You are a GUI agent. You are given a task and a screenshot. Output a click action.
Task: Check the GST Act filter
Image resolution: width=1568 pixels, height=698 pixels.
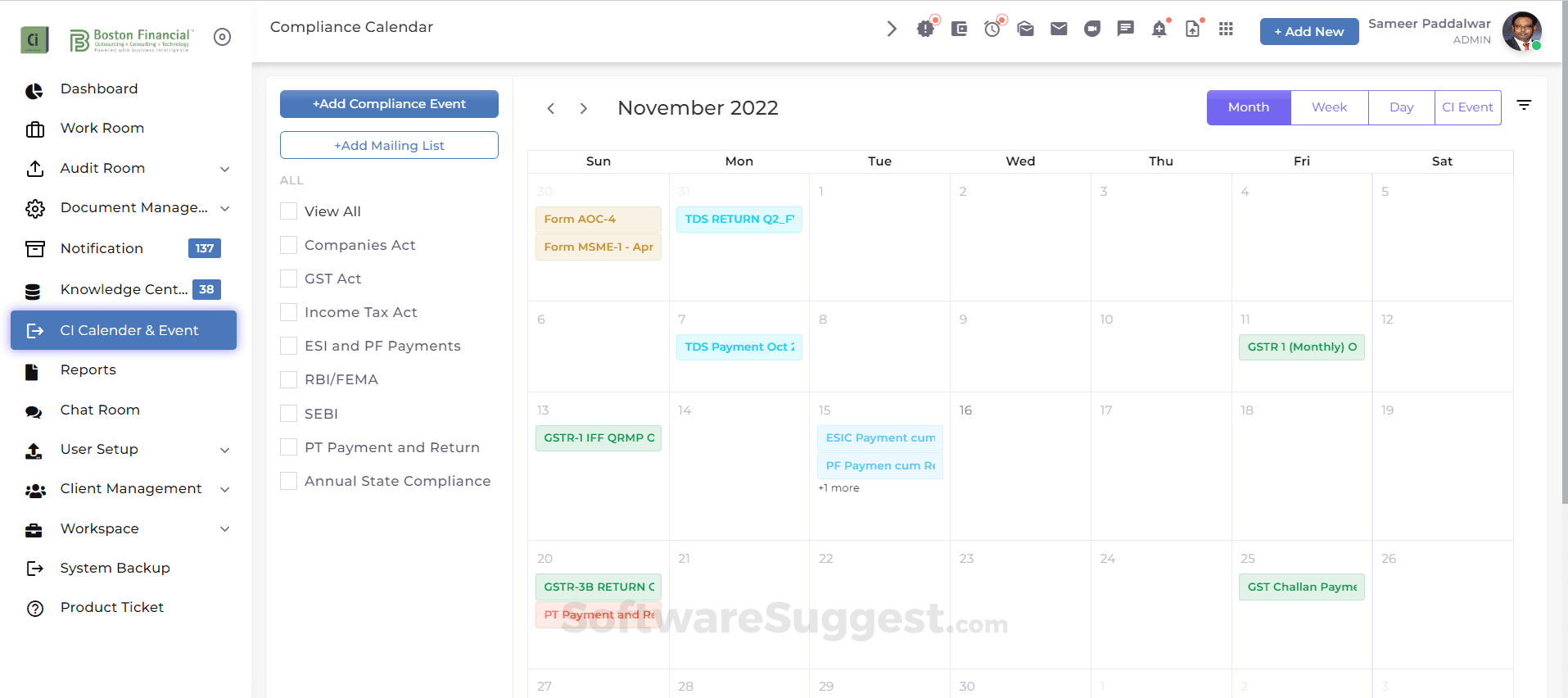pyautogui.click(x=288, y=278)
